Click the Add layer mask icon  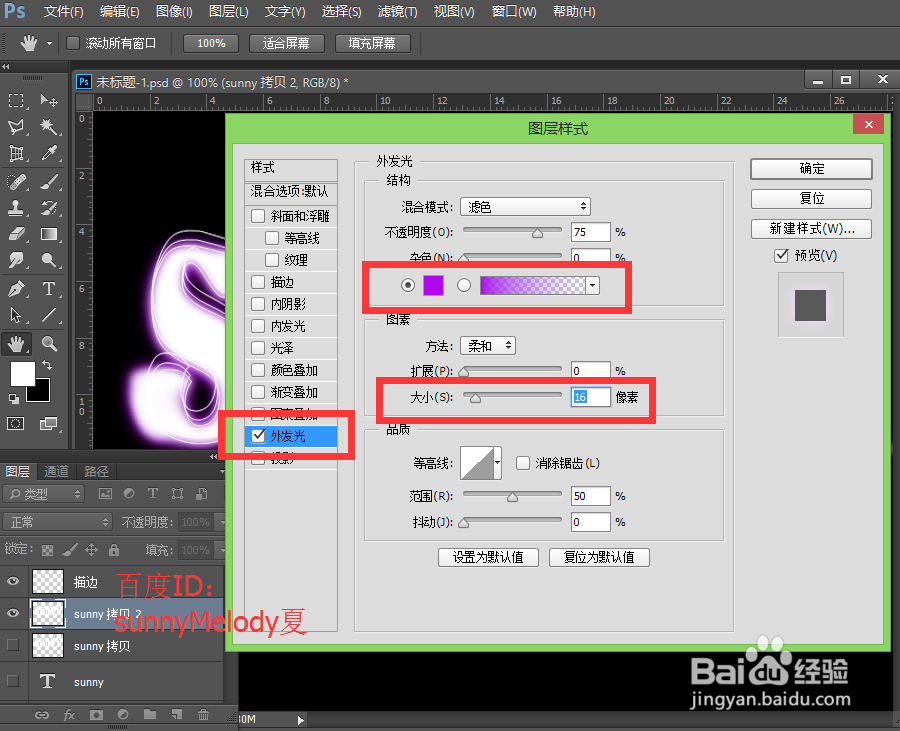97,714
